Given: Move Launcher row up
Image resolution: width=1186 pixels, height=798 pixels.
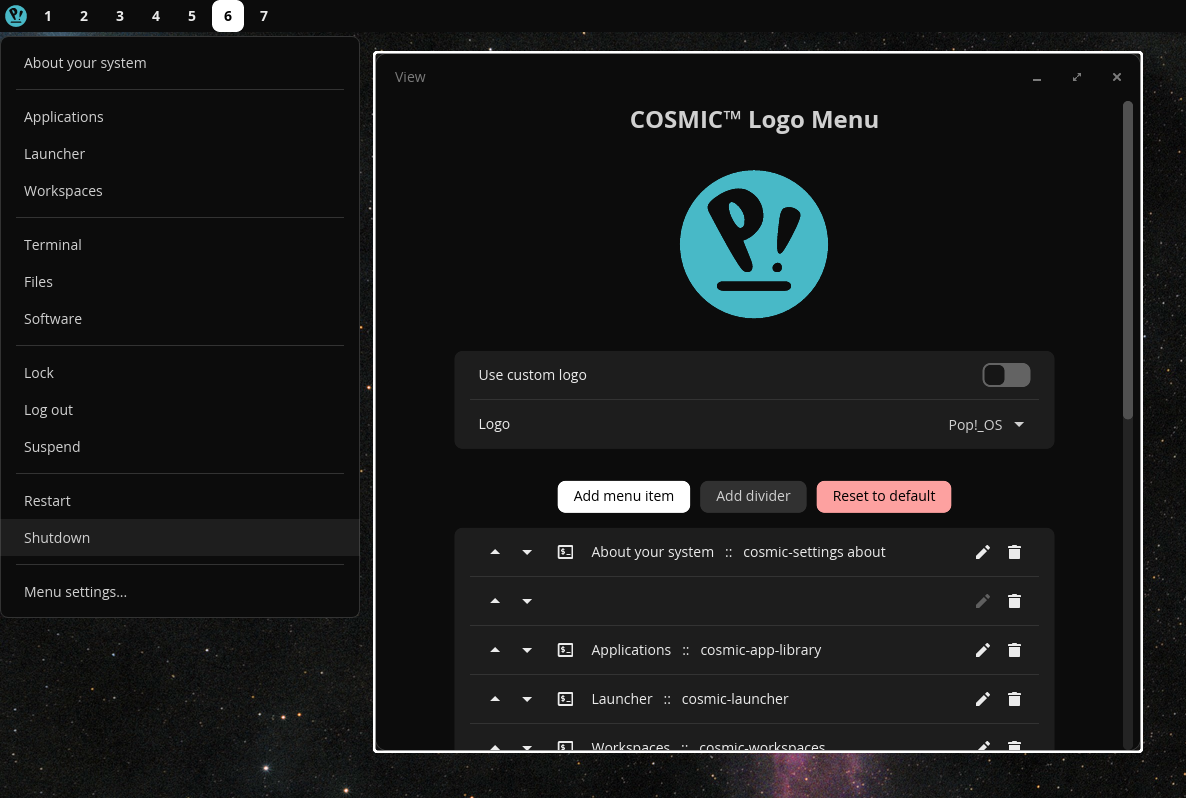Looking at the screenshot, I should (495, 699).
